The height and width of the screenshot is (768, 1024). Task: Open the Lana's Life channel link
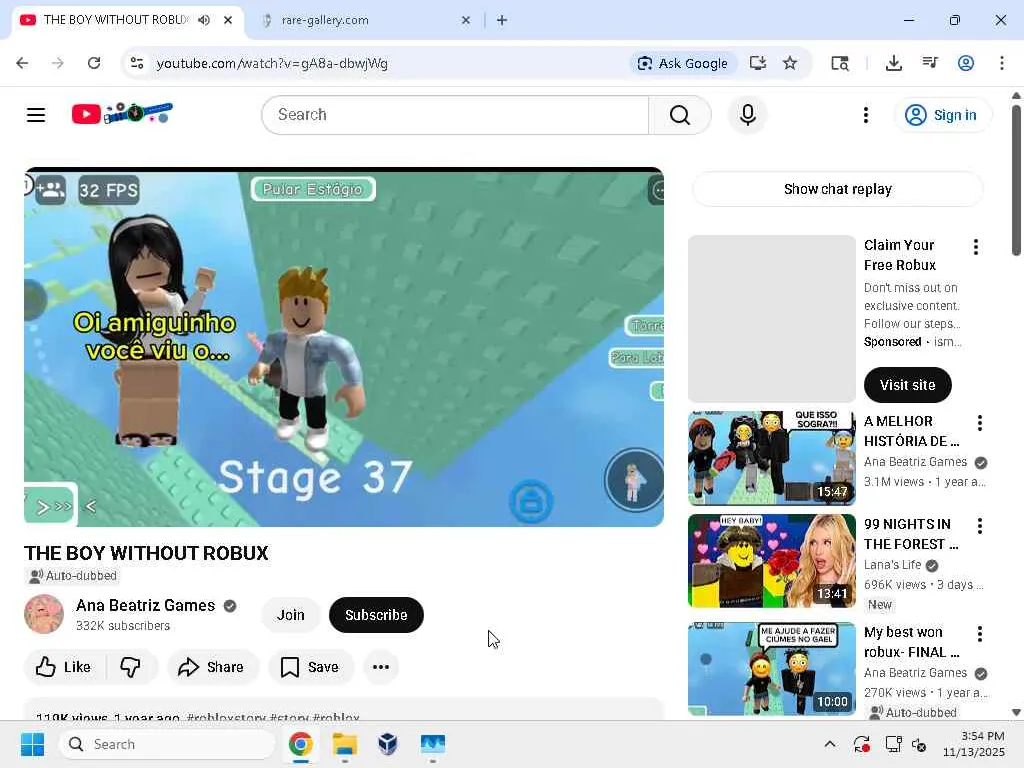point(892,565)
